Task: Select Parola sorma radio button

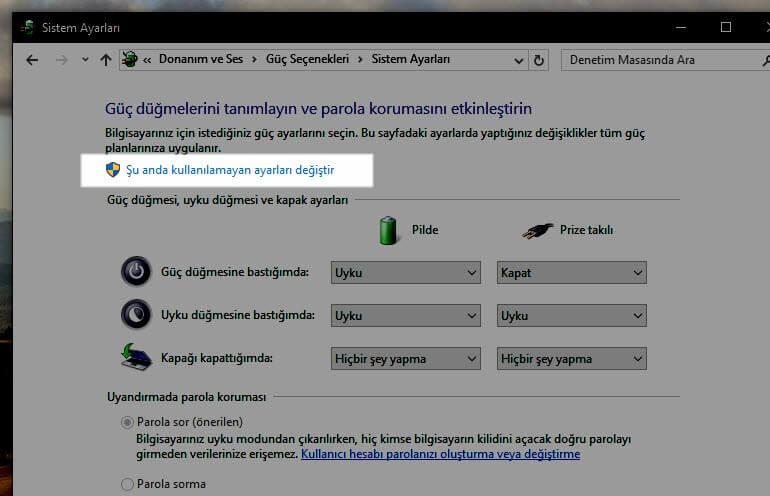Action: [127, 484]
